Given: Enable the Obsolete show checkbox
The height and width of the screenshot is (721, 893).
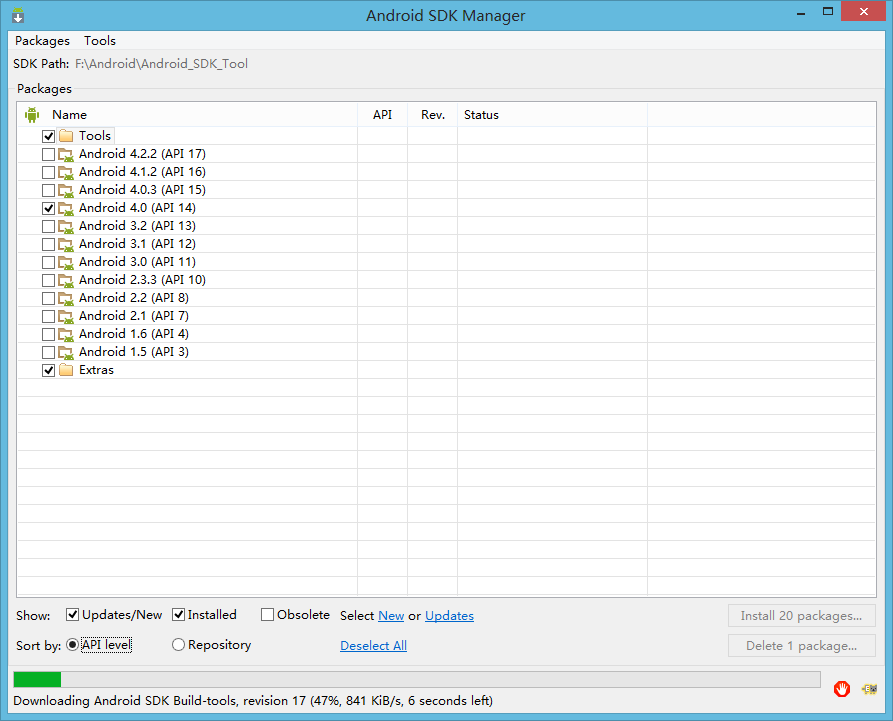Looking at the screenshot, I should click(x=267, y=615).
